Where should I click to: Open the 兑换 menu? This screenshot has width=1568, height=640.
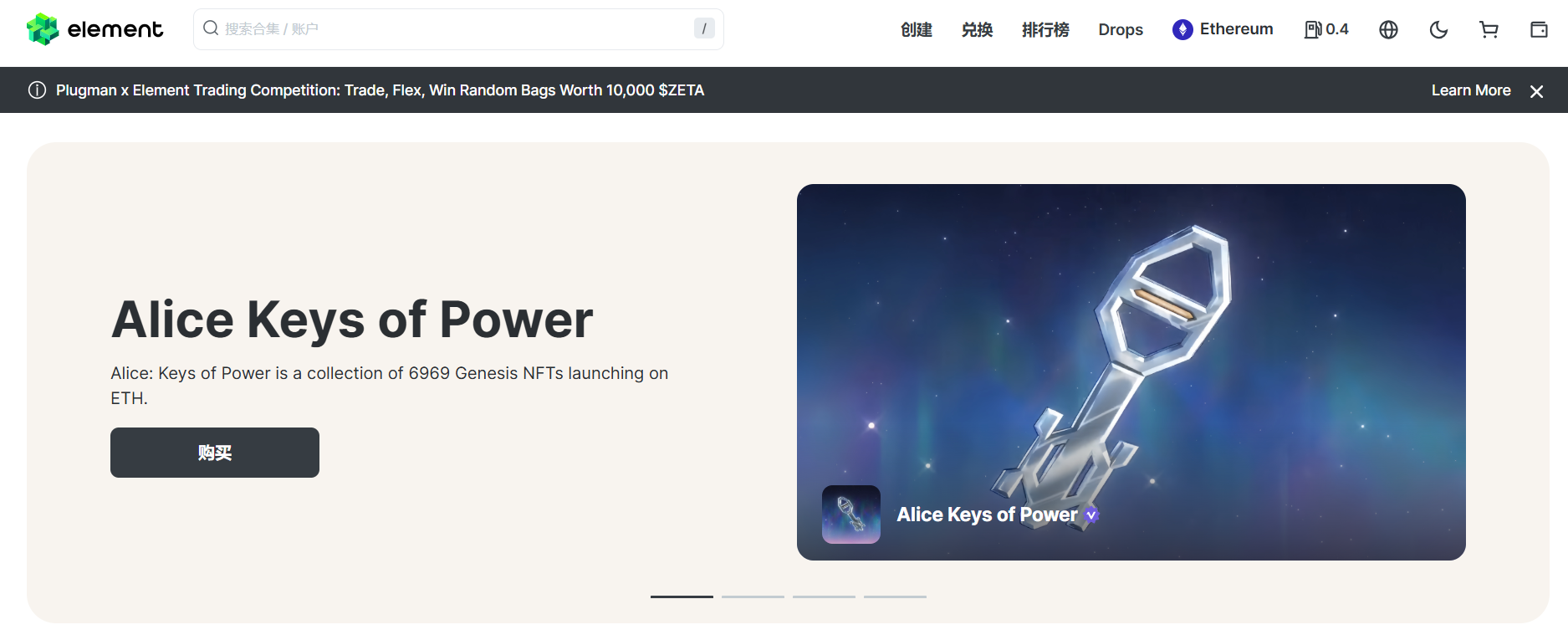pos(977,29)
